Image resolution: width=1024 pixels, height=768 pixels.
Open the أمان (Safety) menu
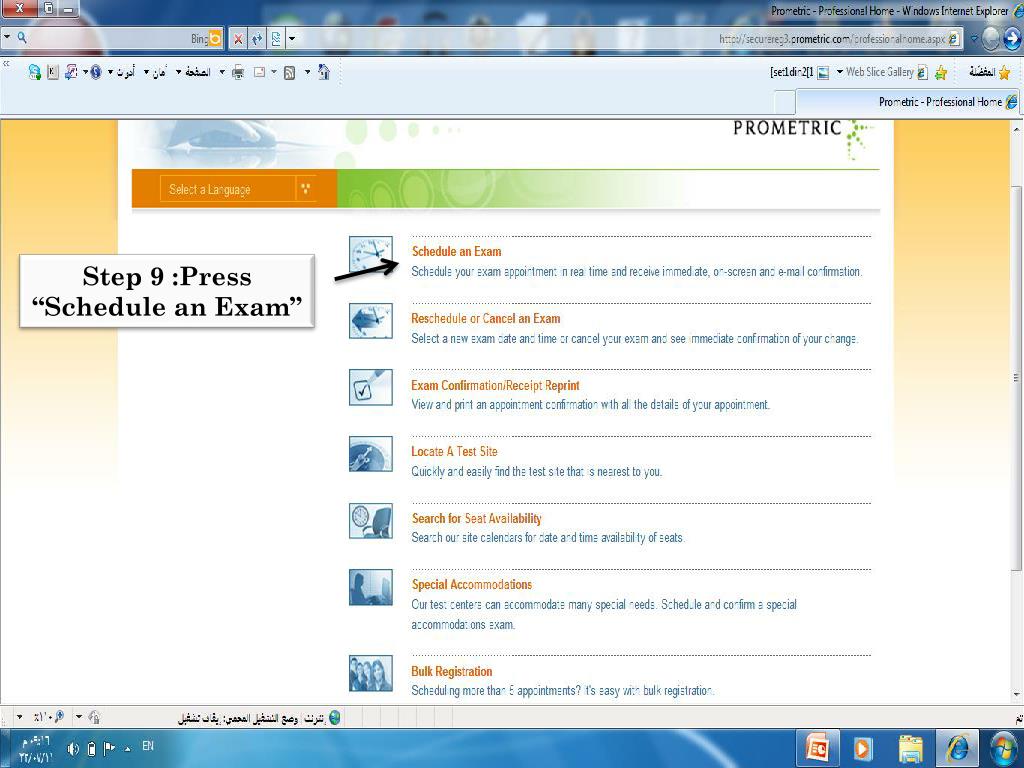click(158, 72)
